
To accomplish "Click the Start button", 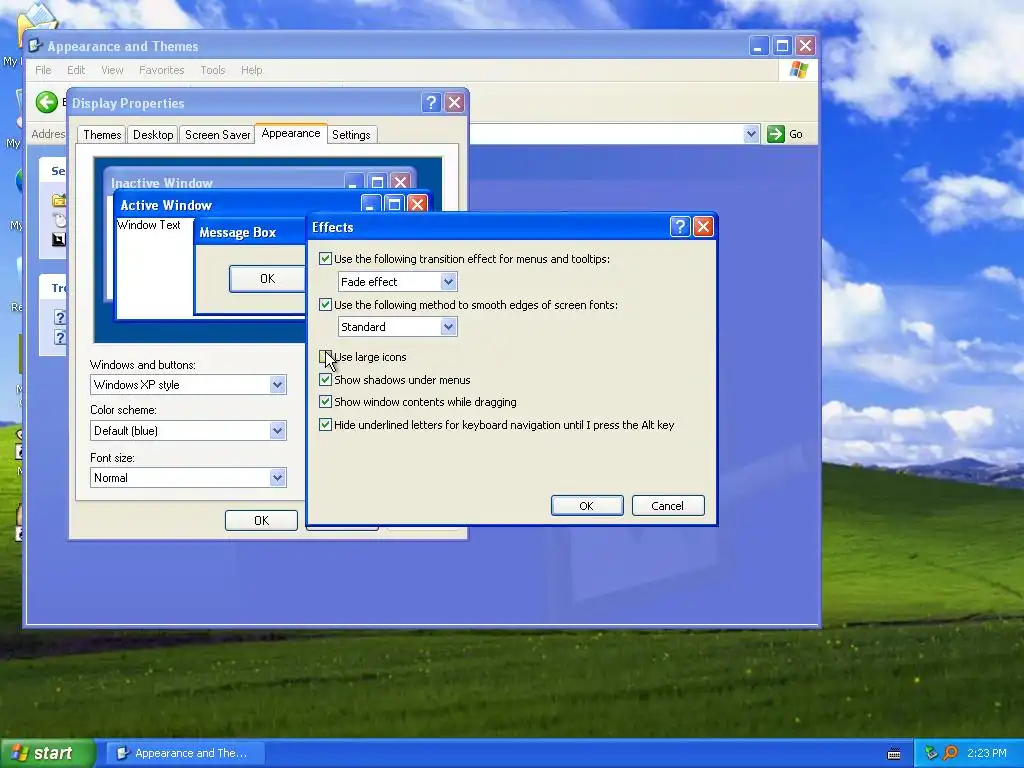I will click(47, 753).
